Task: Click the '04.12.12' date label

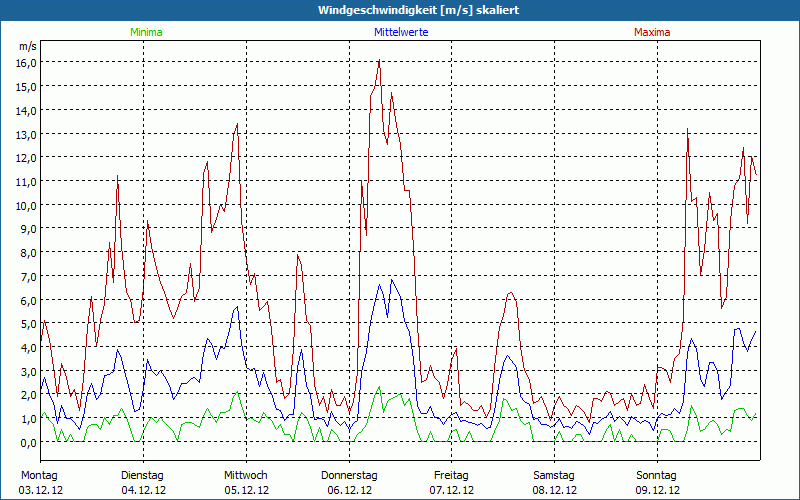Action: tap(143, 490)
